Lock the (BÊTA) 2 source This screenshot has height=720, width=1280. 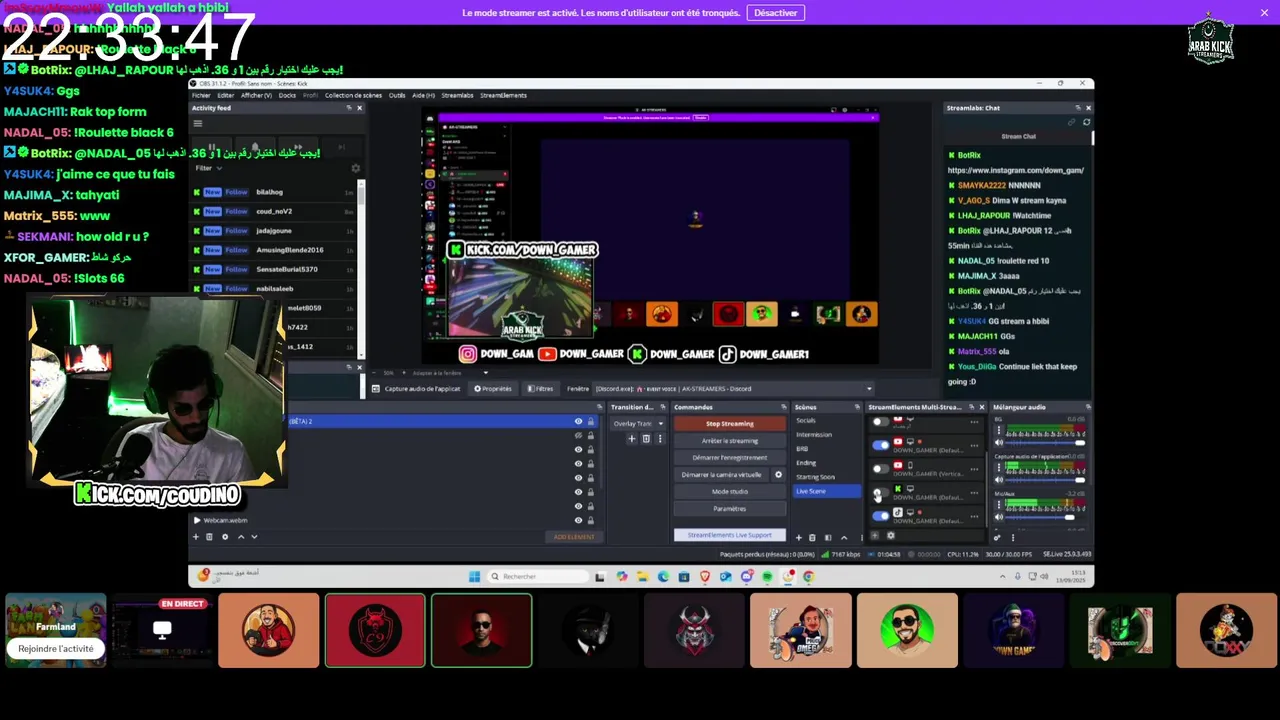[x=591, y=422]
